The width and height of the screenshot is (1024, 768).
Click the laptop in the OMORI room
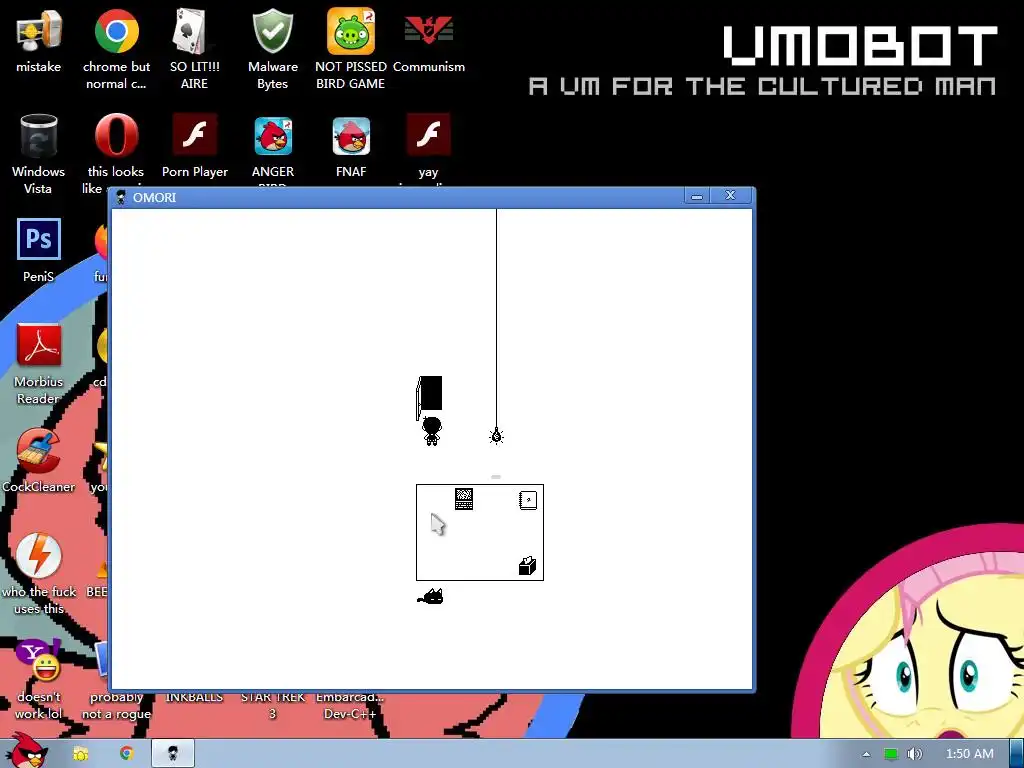[464, 499]
